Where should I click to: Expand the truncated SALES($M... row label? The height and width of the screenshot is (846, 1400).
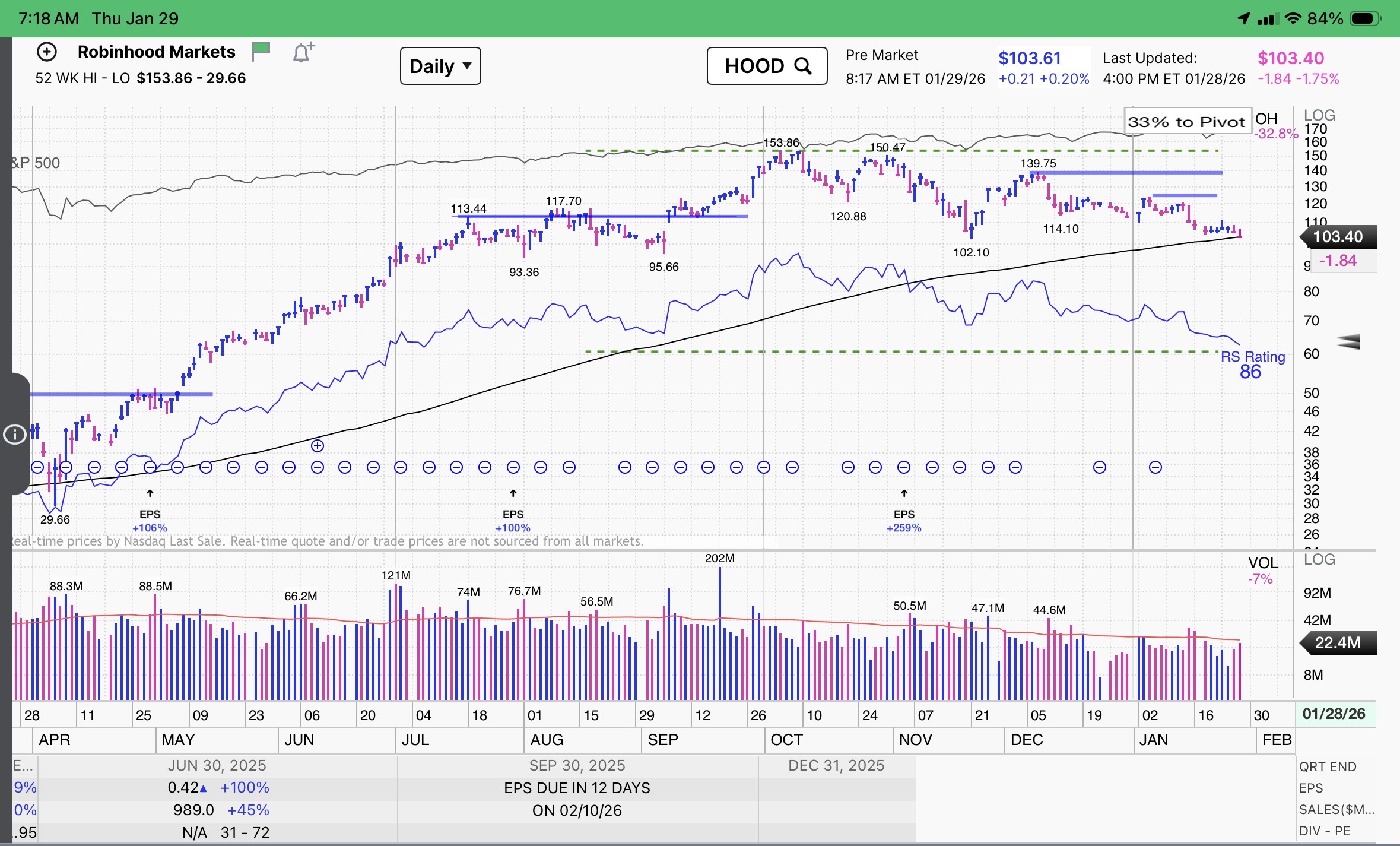(x=1336, y=810)
